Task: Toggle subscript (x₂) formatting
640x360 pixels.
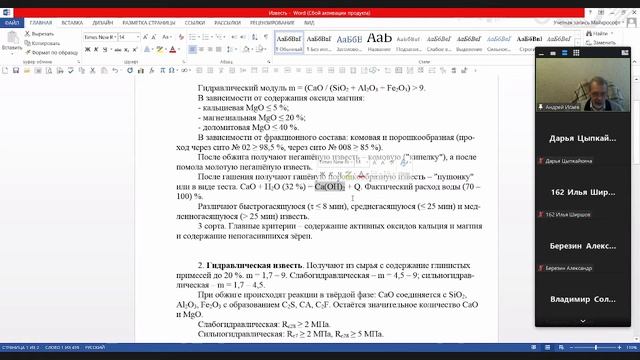Action: [x=127, y=49]
